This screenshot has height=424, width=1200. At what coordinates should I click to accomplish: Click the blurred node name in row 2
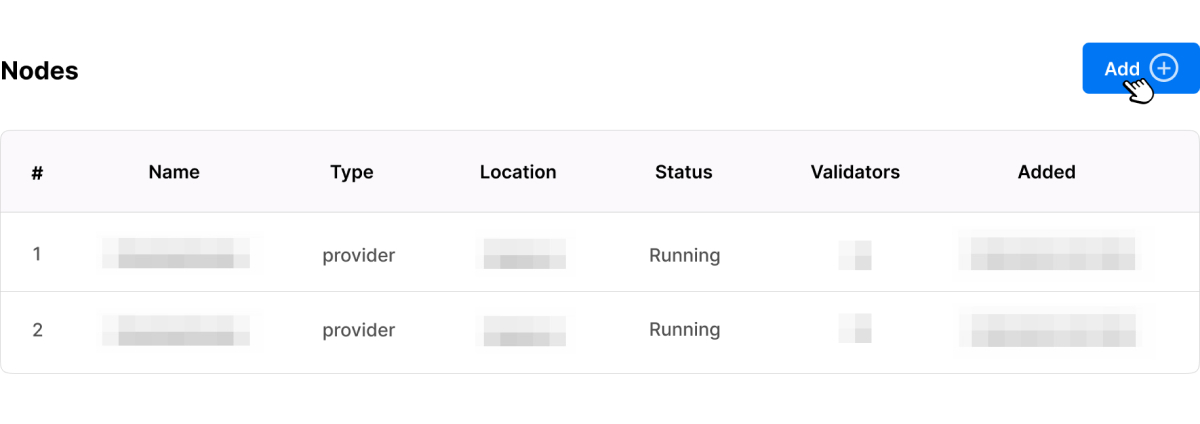[x=175, y=329]
